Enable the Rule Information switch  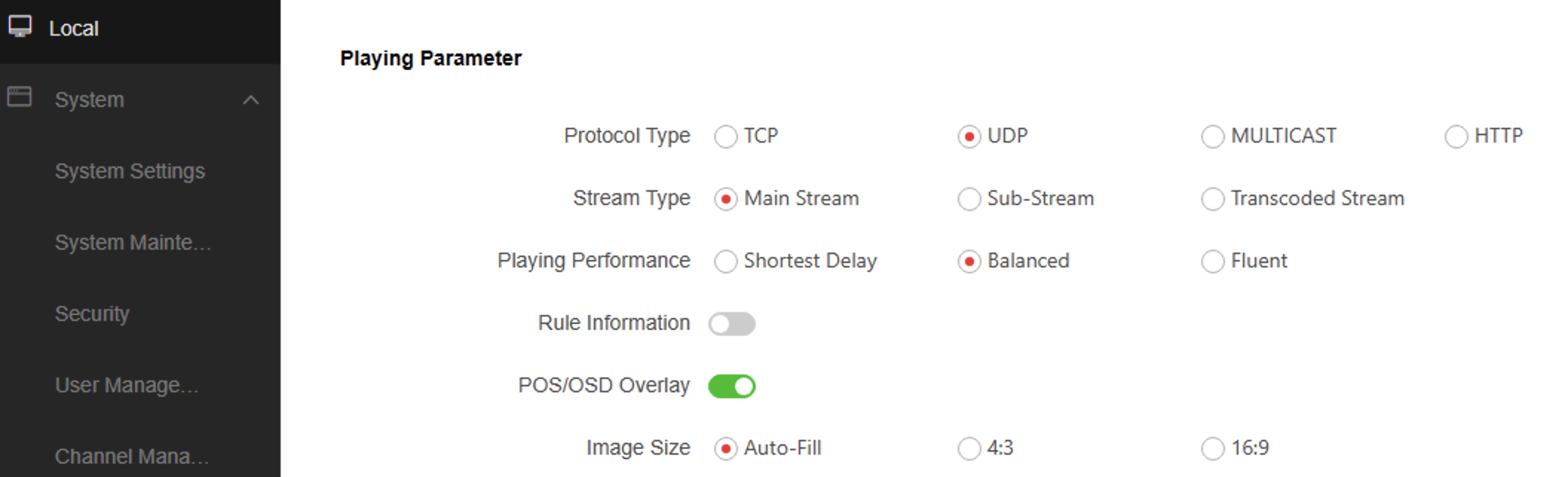coord(732,324)
